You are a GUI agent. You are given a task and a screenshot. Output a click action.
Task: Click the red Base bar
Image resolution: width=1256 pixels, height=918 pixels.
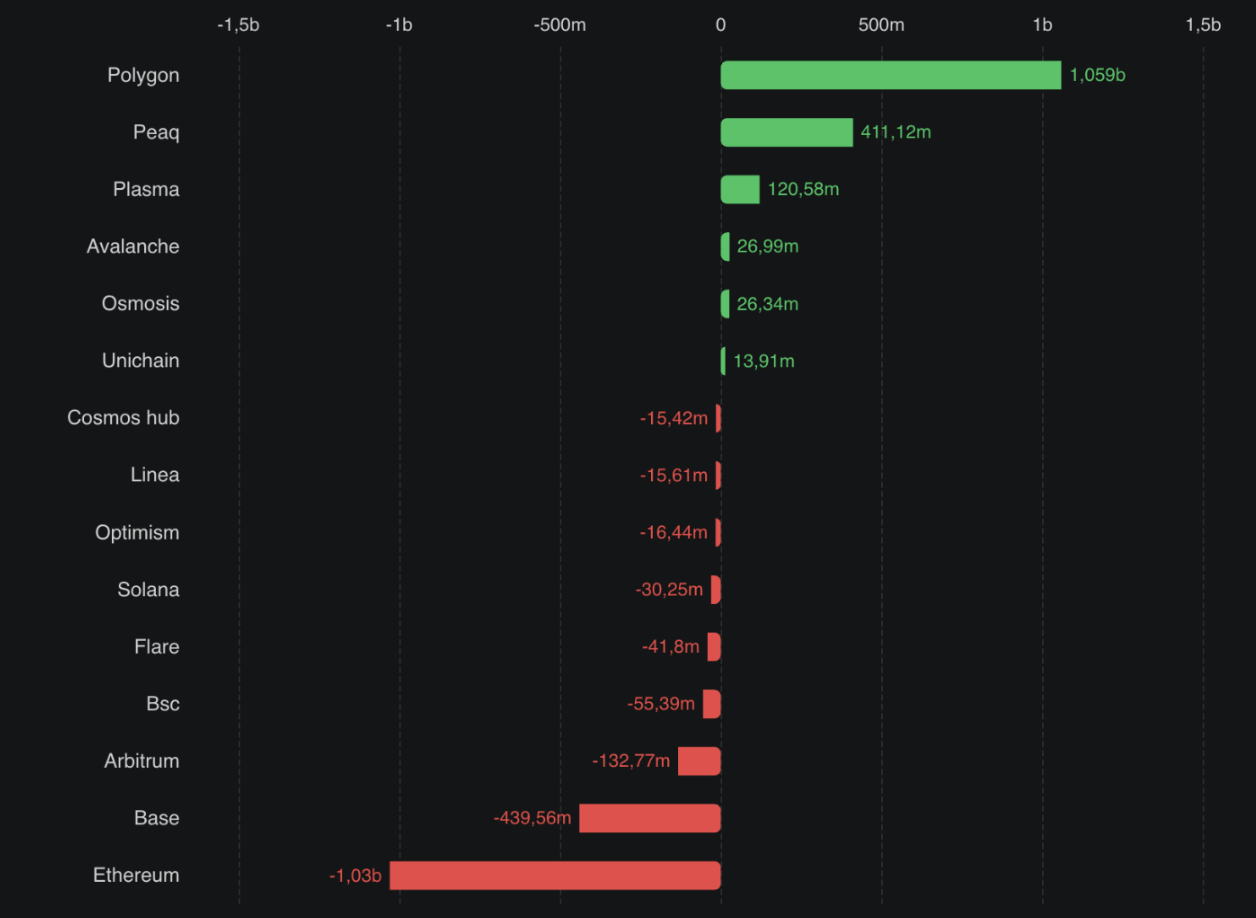point(650,818)
